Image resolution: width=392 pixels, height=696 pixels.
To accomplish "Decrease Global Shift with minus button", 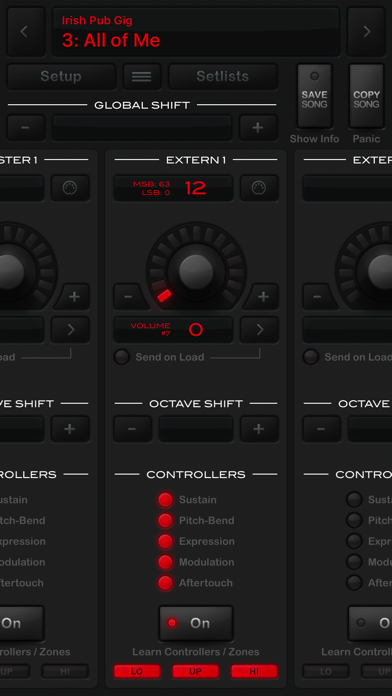I will point(26,128).
